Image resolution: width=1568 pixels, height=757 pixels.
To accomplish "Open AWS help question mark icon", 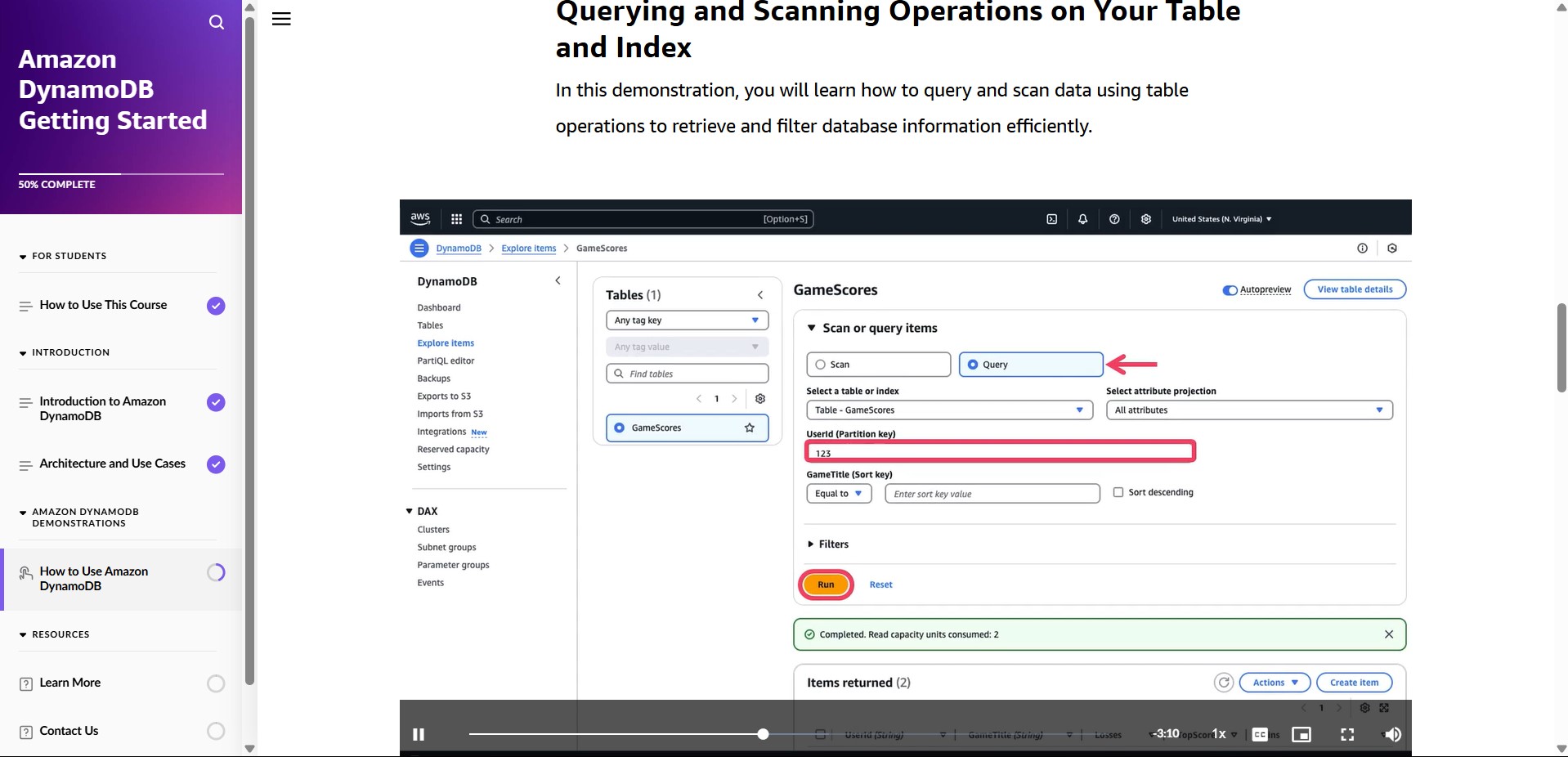I will pos(1114,219).
